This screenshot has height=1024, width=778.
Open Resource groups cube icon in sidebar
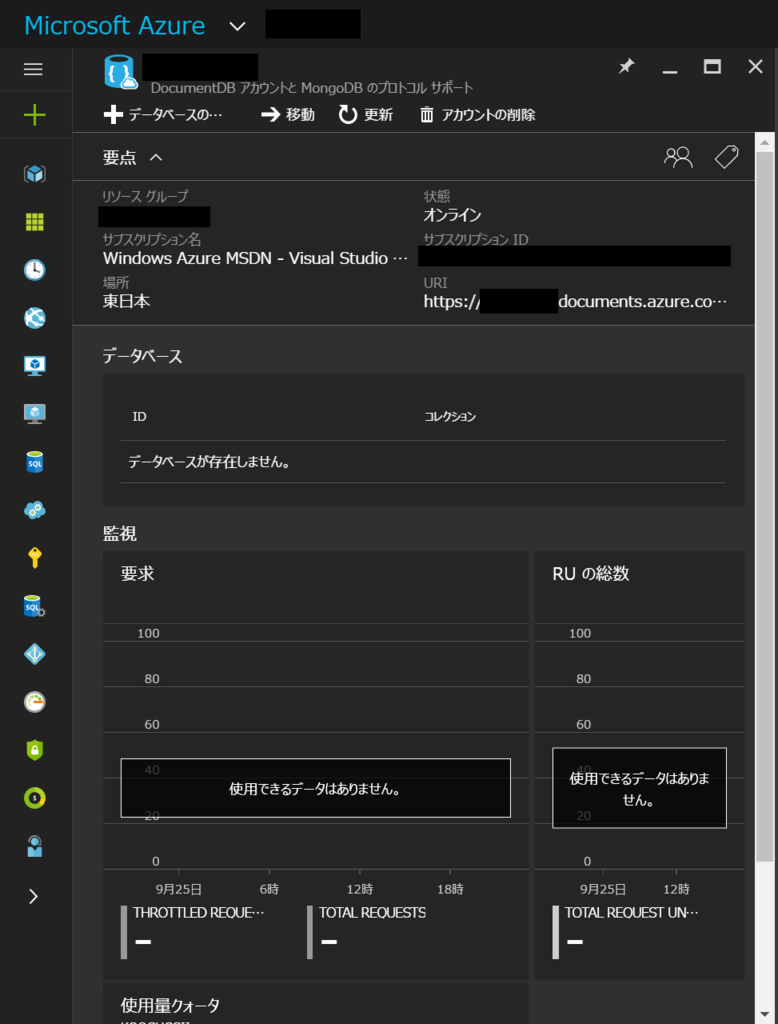tap(35, 174)
